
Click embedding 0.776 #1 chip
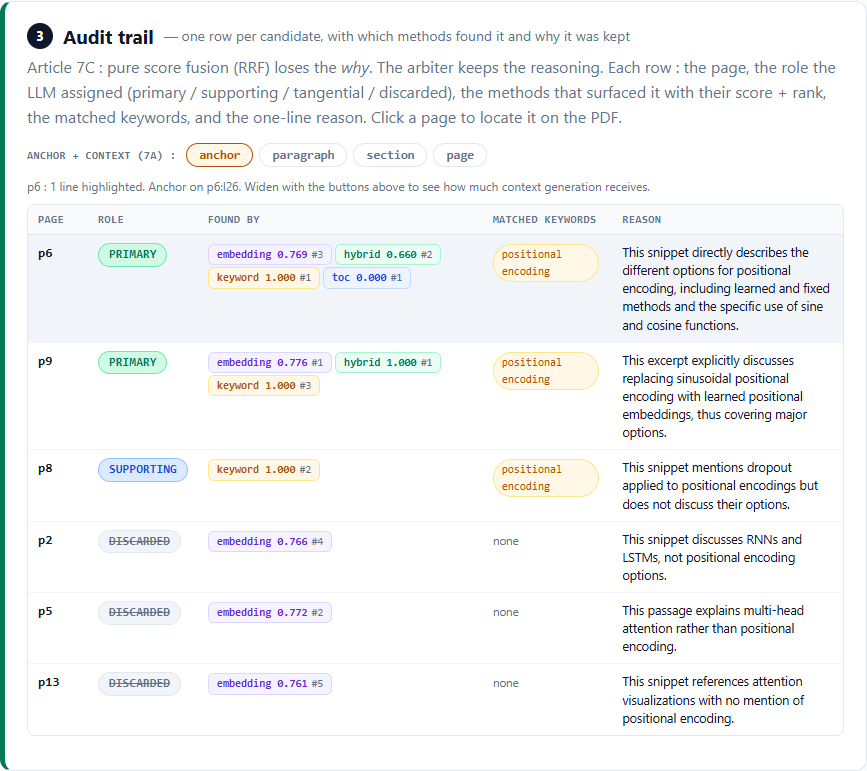(x=270, y=362)
